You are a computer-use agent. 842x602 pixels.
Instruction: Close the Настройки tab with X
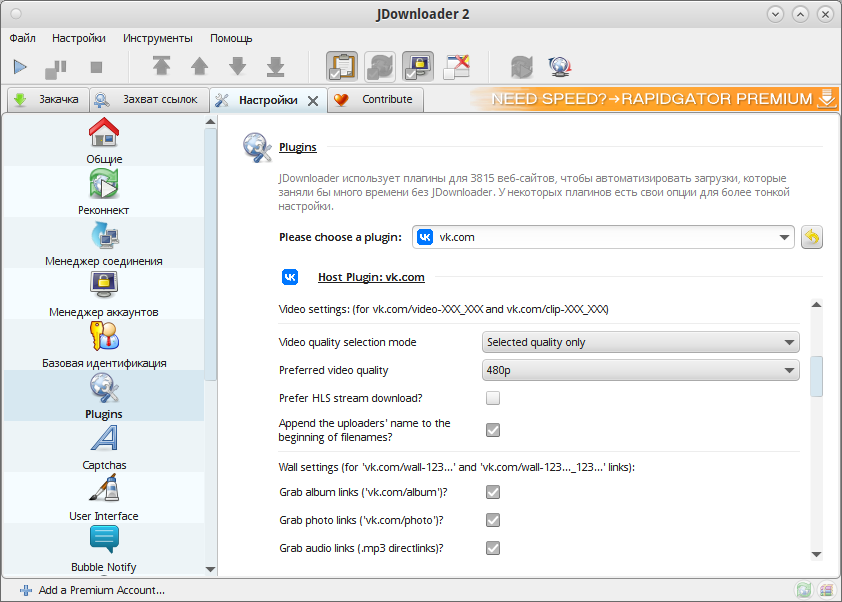tap(313, 100)
